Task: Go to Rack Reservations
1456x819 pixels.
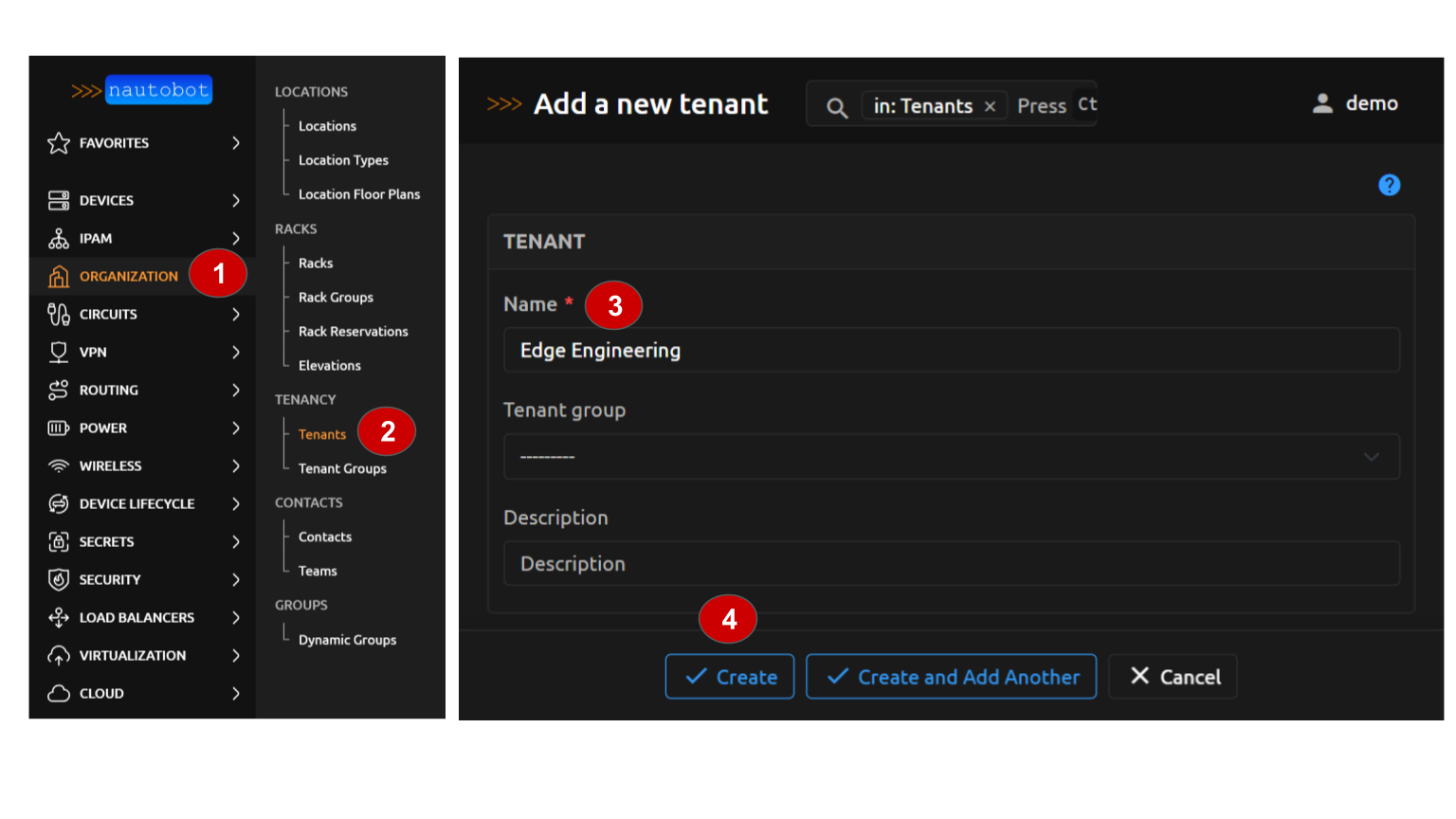Action: click(x=353, y=331)
